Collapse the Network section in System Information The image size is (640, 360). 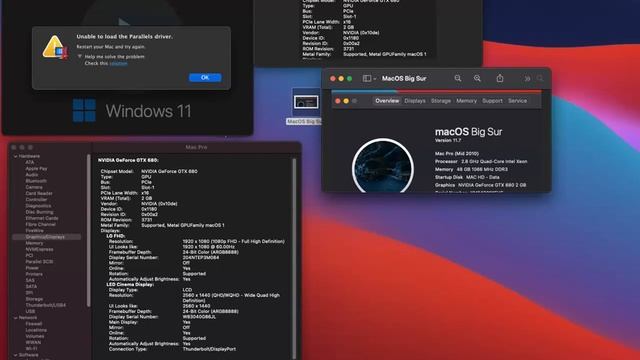[16, 318]
